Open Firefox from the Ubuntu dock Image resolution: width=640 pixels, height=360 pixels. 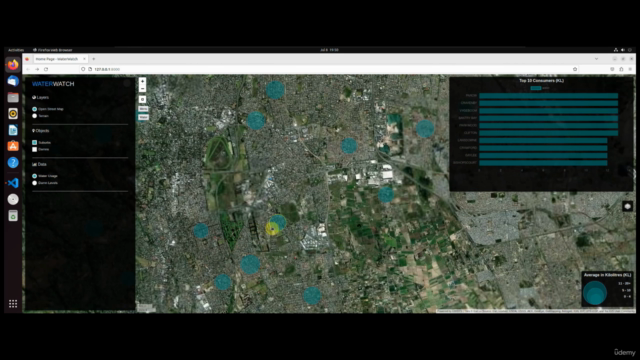click(13, 65)
